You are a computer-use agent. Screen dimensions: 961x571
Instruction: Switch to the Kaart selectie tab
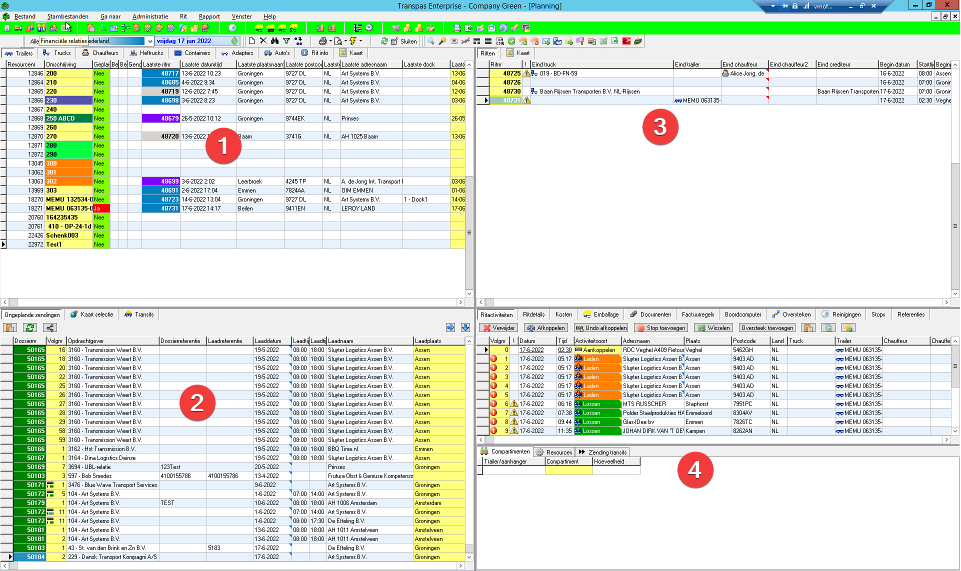click(x=91, y=314)
